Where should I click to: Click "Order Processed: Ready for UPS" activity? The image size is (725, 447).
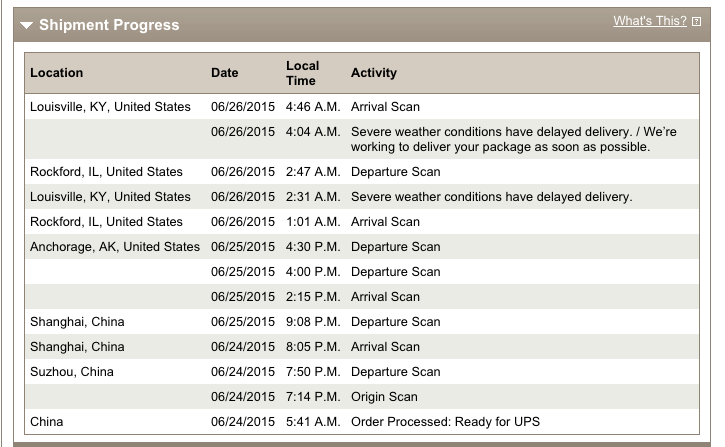coord(445,422)
